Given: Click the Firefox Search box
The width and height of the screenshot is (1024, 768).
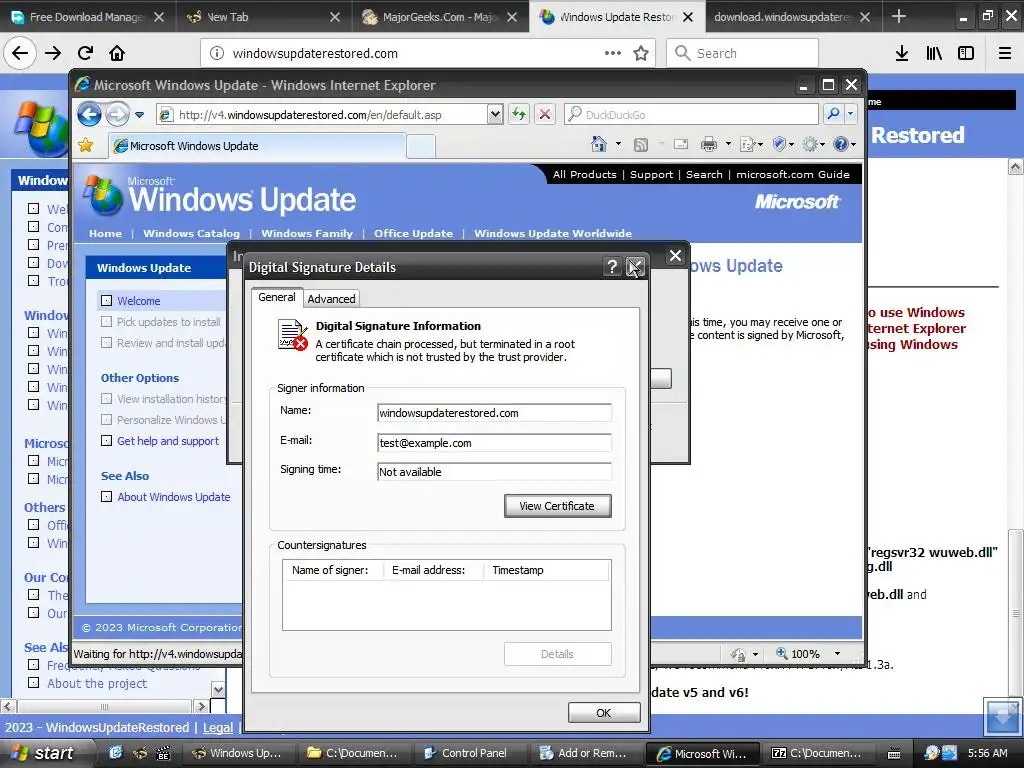Looking at the screenshot, I should (x=743, y=53).
